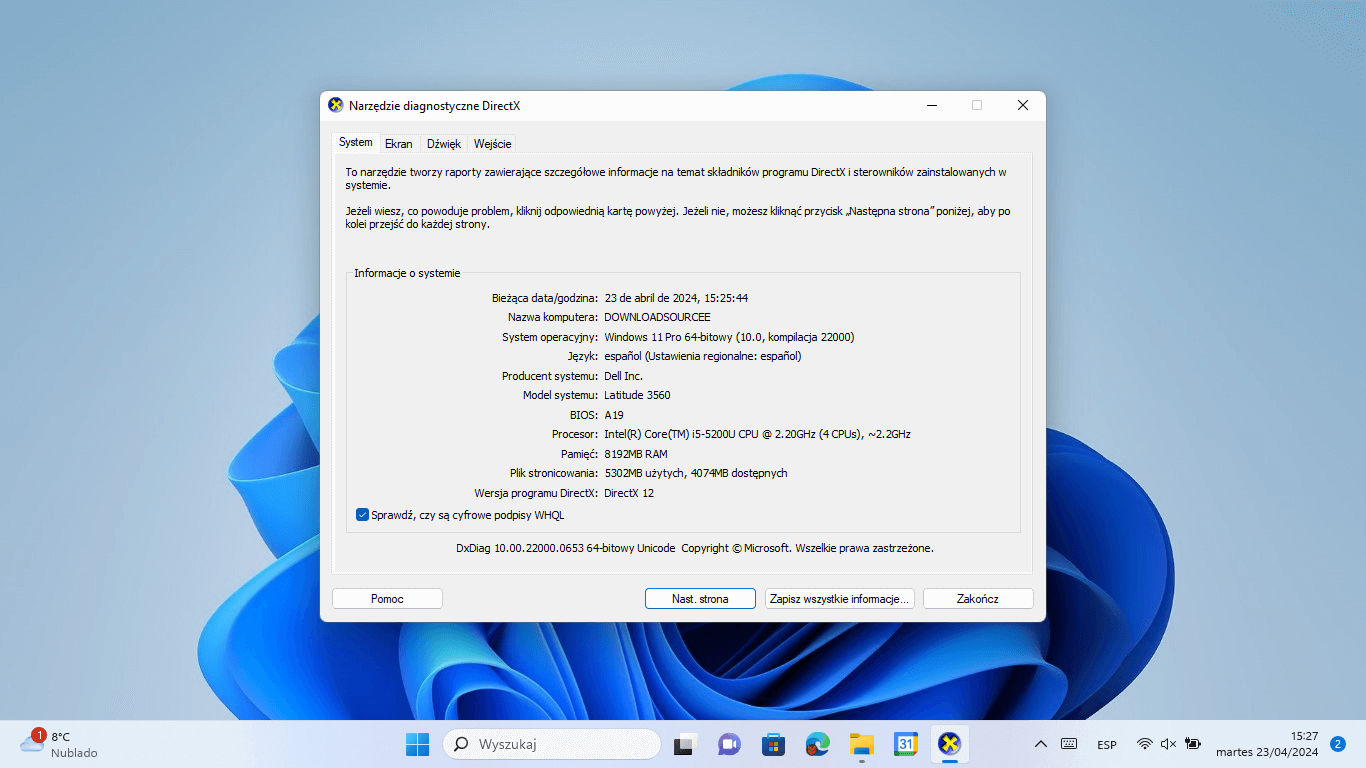Click the current date 23 de abril value
The height and width of the screenshot is (768, 1366).
[677, 298]
